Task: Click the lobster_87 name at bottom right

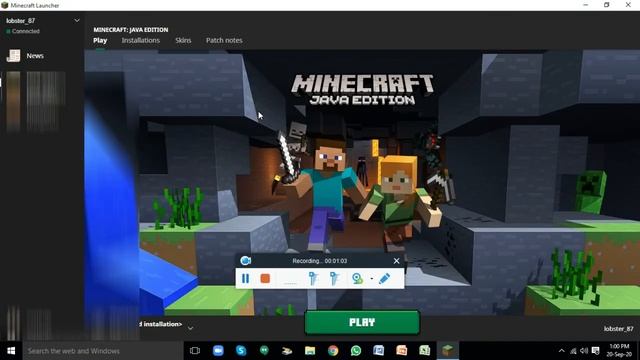Action: [x=619, y=329]
